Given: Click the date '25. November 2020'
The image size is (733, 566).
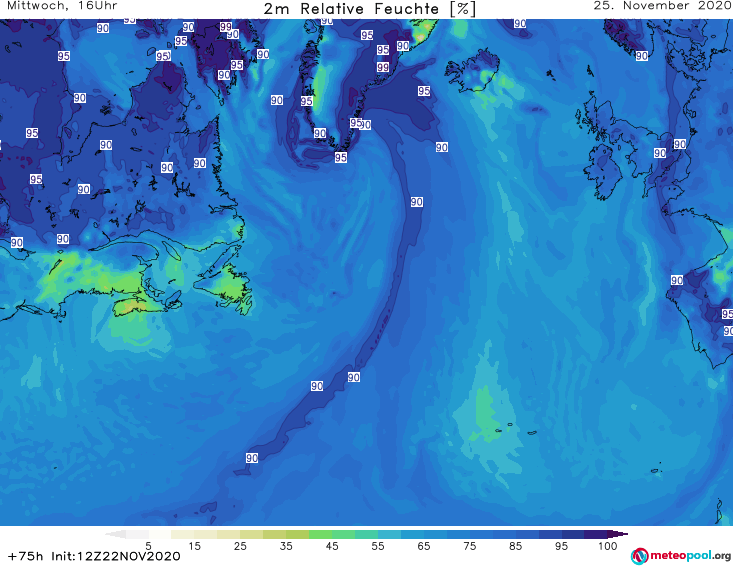Looking at the screenshot, I should tap(663, 6).
